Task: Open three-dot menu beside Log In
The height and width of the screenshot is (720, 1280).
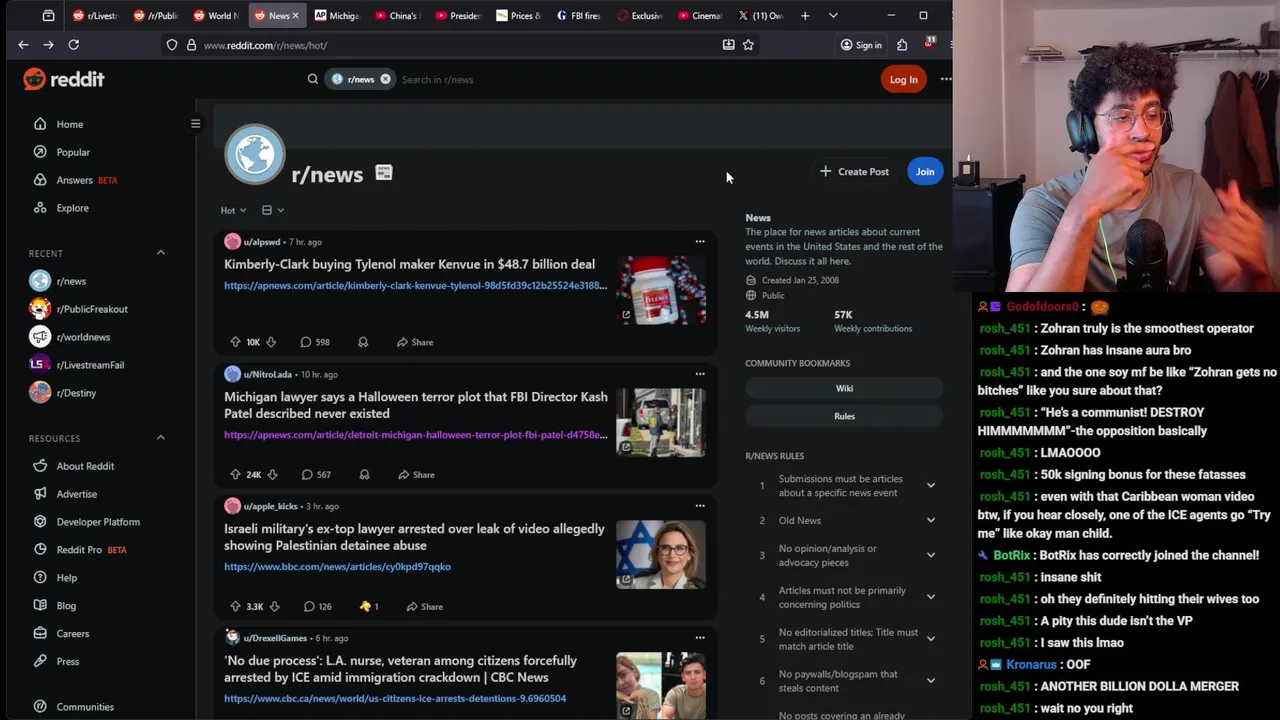Action: click(945, 79)
